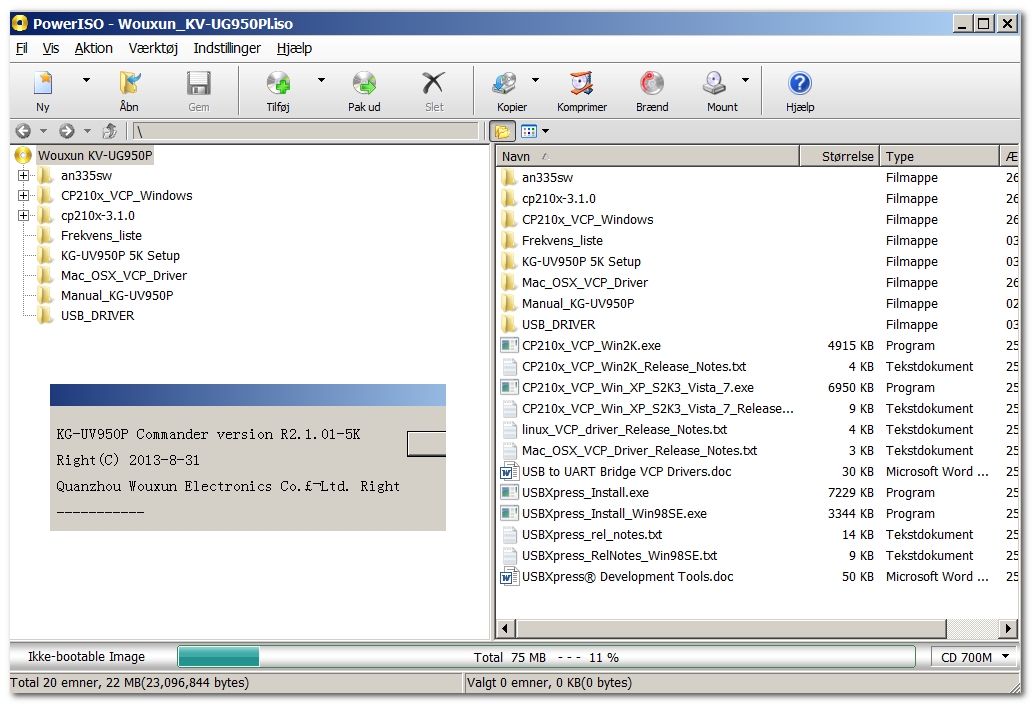This screenshot has height=704, width=1032.
Task: Click the Manual_KG-UV950P folder in file list
Action: (578, 304)
